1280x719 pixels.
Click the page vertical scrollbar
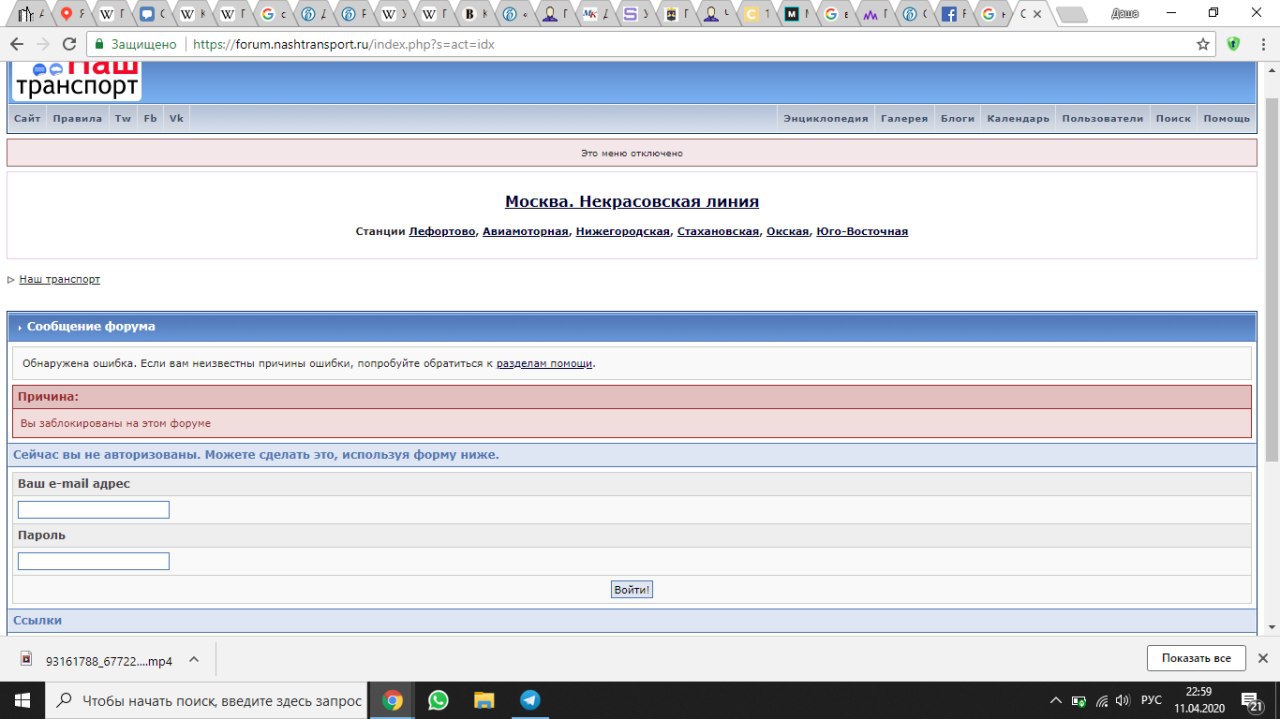(1271, 280)
